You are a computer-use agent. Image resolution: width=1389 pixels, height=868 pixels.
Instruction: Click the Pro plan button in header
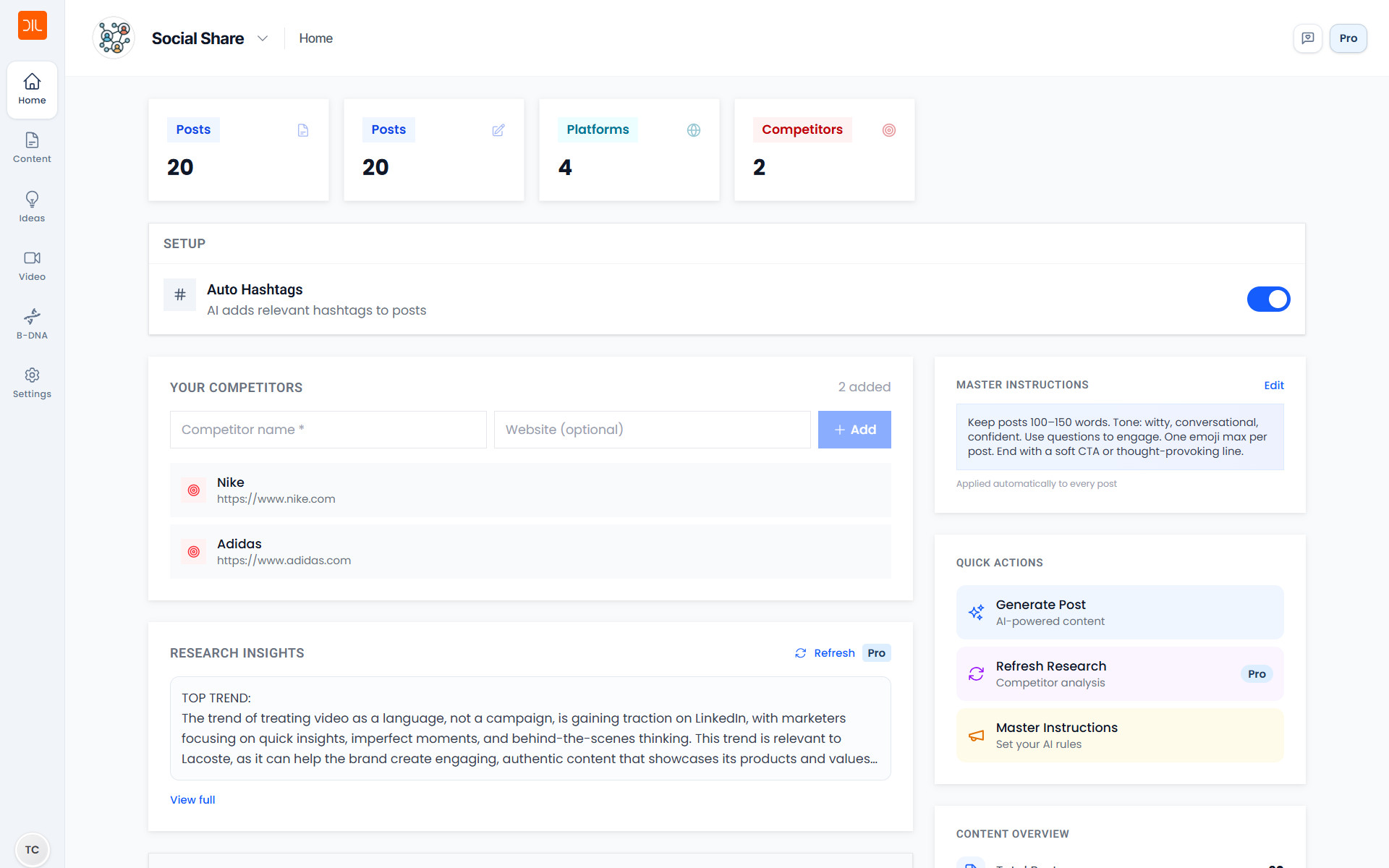pos(1348,38)
